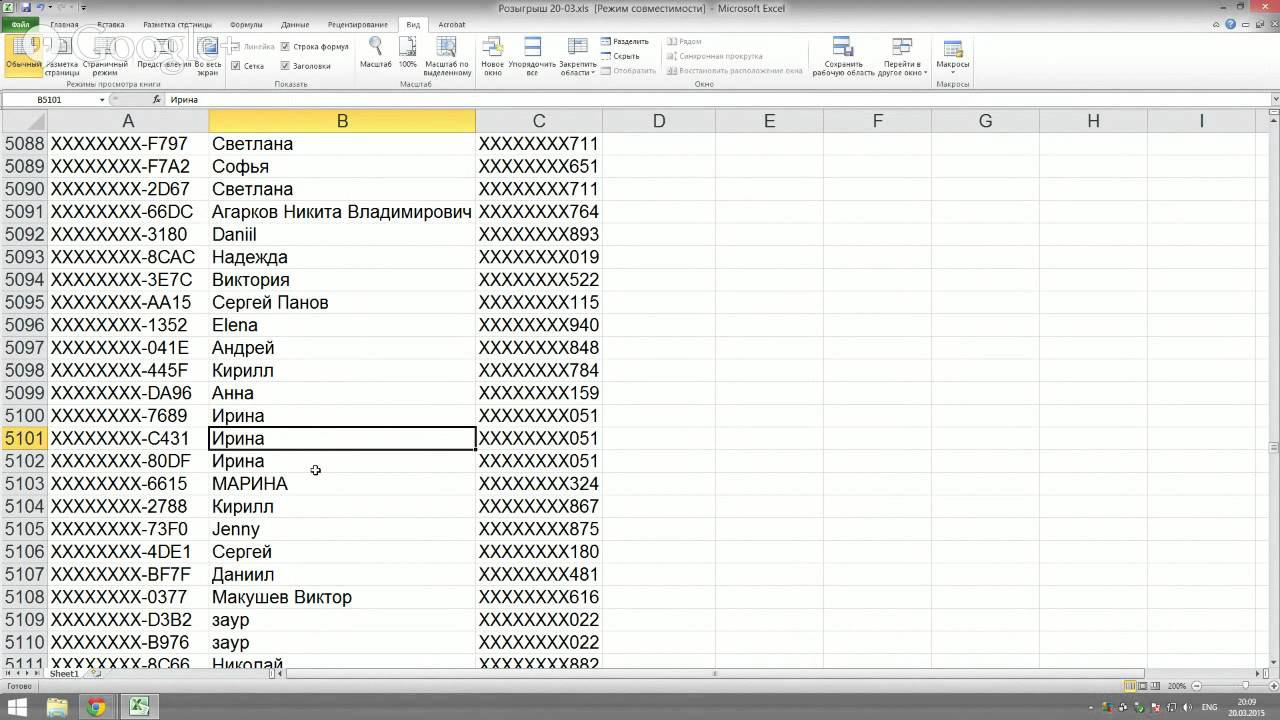Open Windows Start button
Viewport: 1280px width, 720px height.
18,707
